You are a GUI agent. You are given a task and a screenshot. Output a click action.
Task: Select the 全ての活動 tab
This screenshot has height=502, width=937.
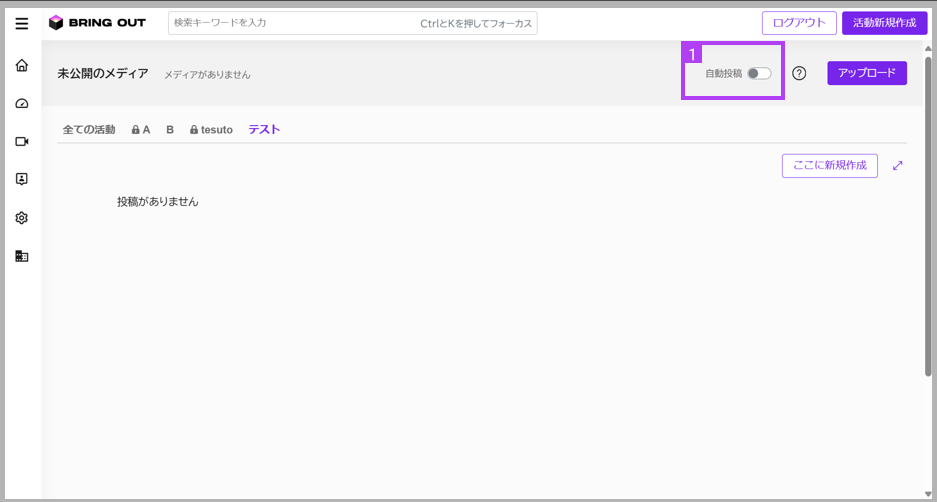pyautogui.click(x=89, y=130)
